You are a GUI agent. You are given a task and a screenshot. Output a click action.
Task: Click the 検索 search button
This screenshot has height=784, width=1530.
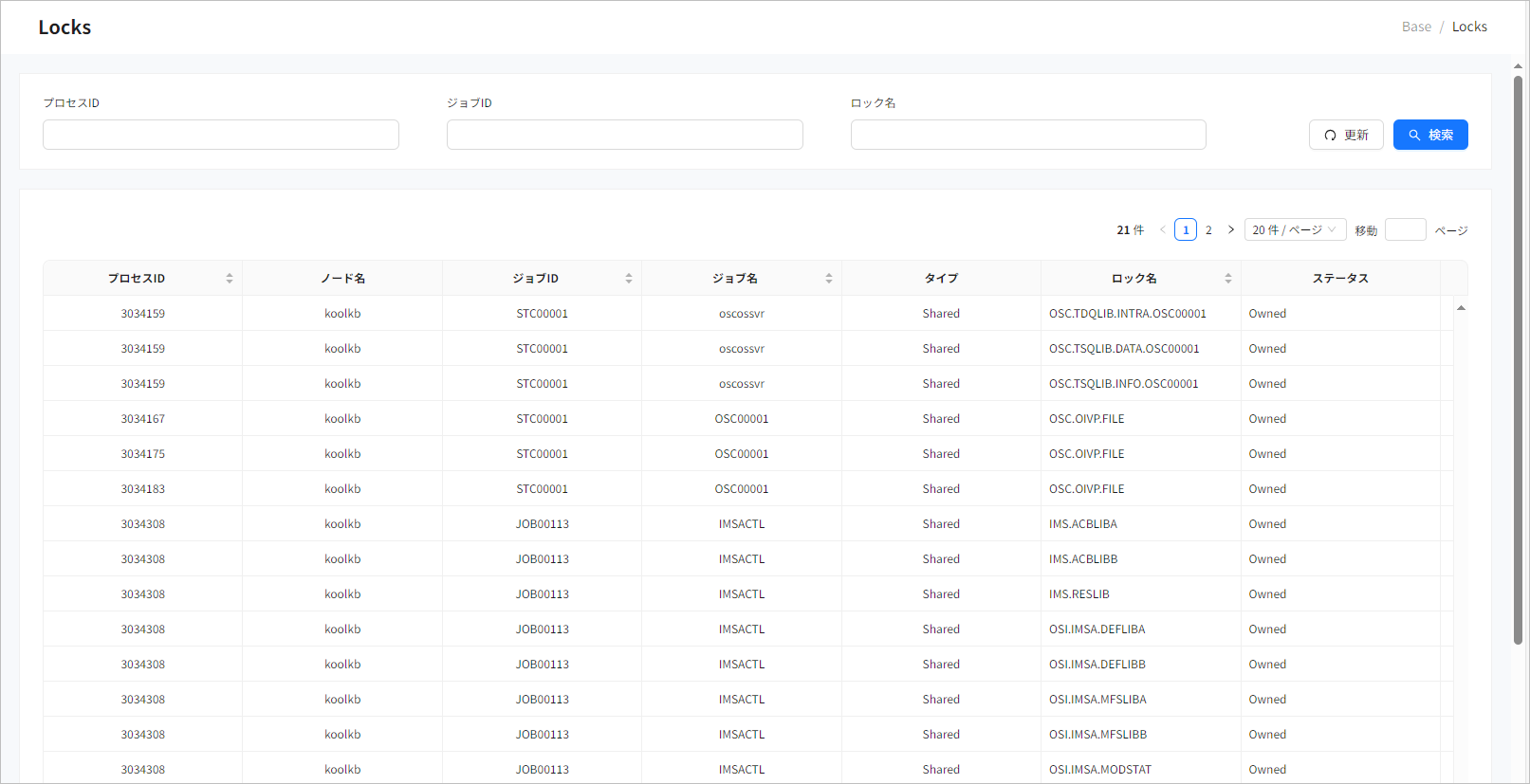[x=1430, y=135]
